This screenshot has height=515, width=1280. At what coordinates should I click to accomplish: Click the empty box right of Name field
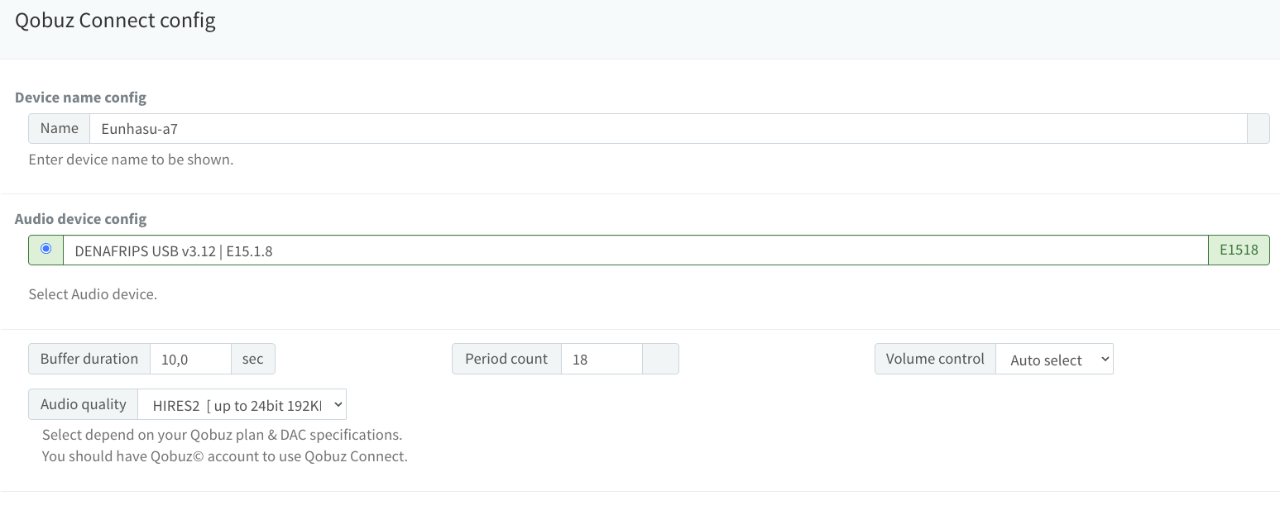1258,128
